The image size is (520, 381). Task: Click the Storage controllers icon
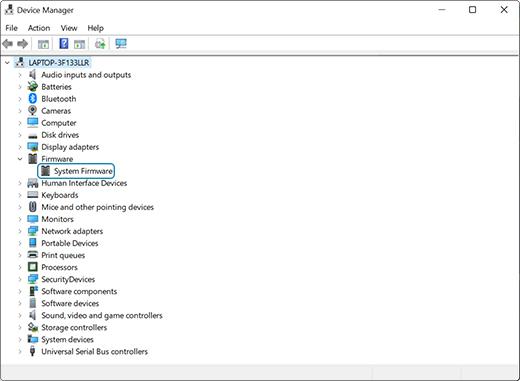[x=33, y=327]
